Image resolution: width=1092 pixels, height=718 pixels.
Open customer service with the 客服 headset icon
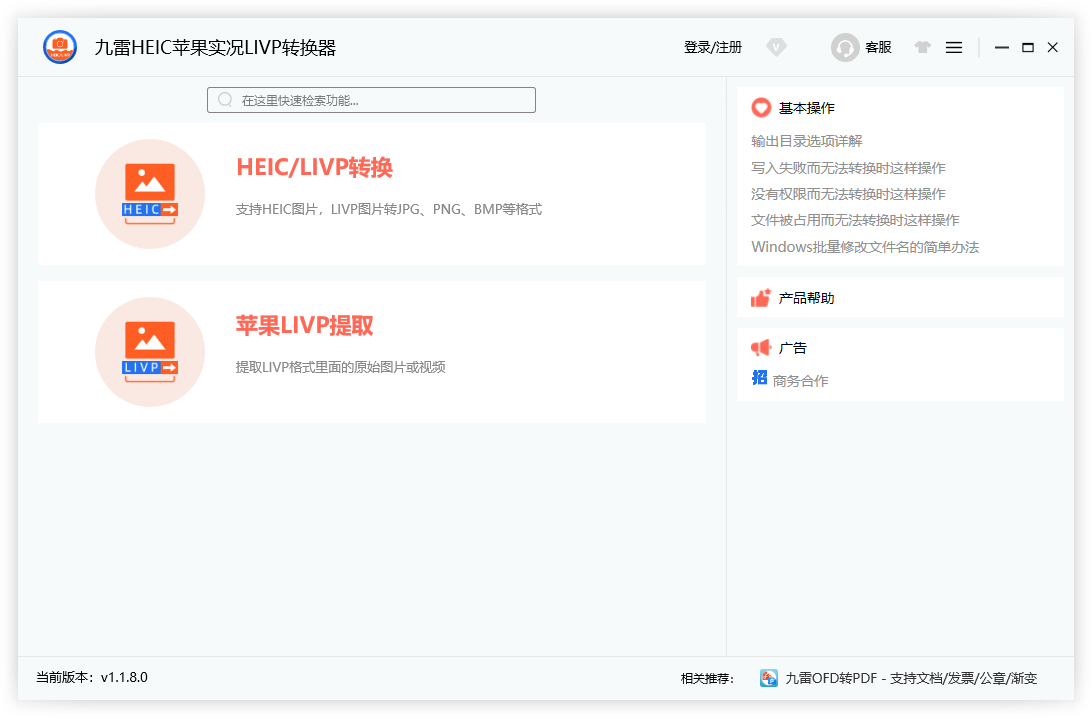(845, 47)
